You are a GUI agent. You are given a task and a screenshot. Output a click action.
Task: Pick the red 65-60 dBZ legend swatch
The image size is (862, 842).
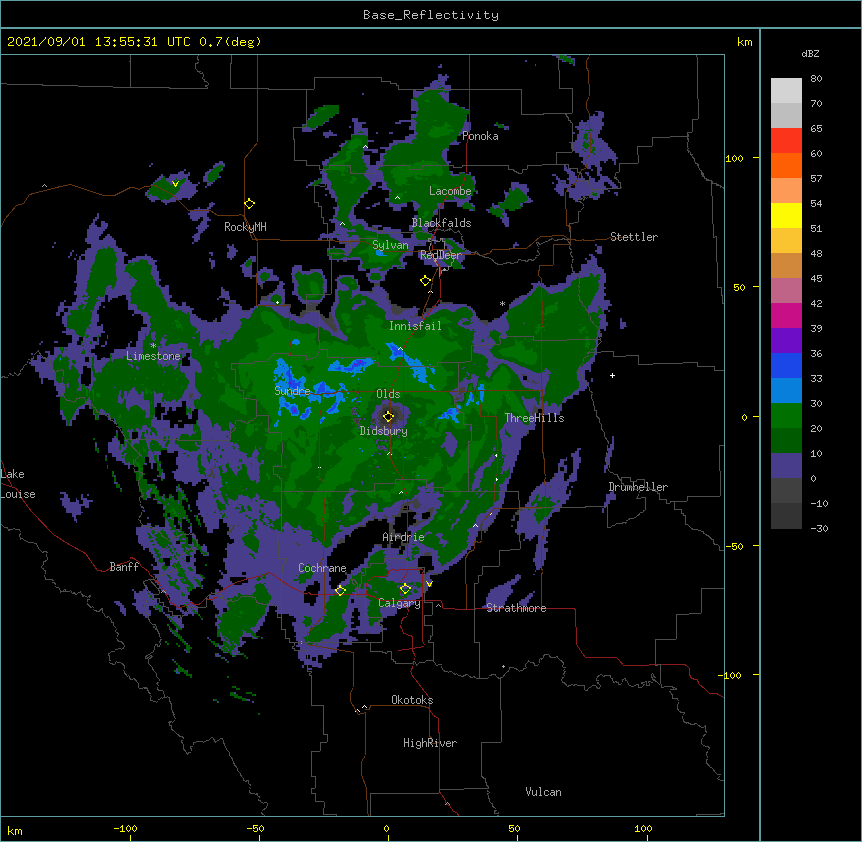click(x=786, y=140)
